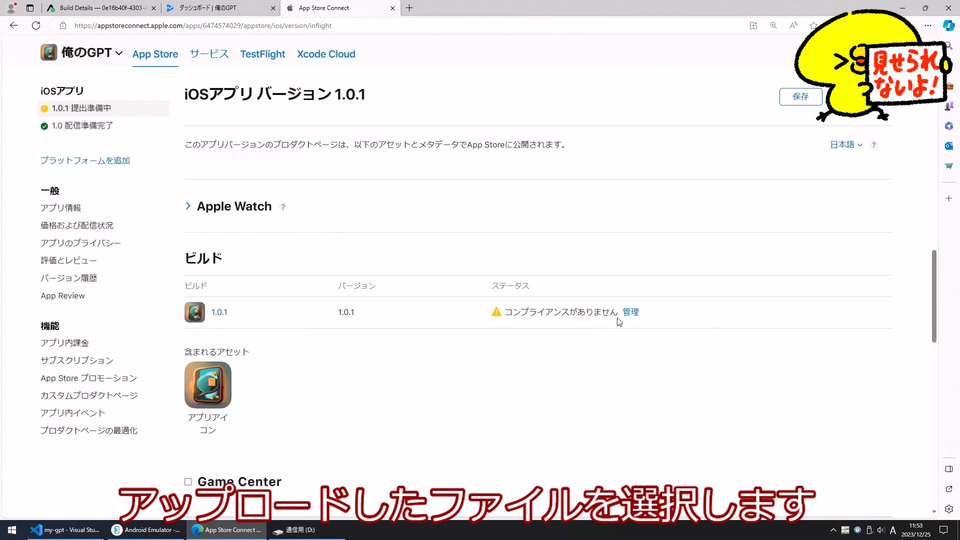The width and height of the screenshot is (960, 540).
Task: Click the help icon beside Apple Watch
Action: [283, 207]
